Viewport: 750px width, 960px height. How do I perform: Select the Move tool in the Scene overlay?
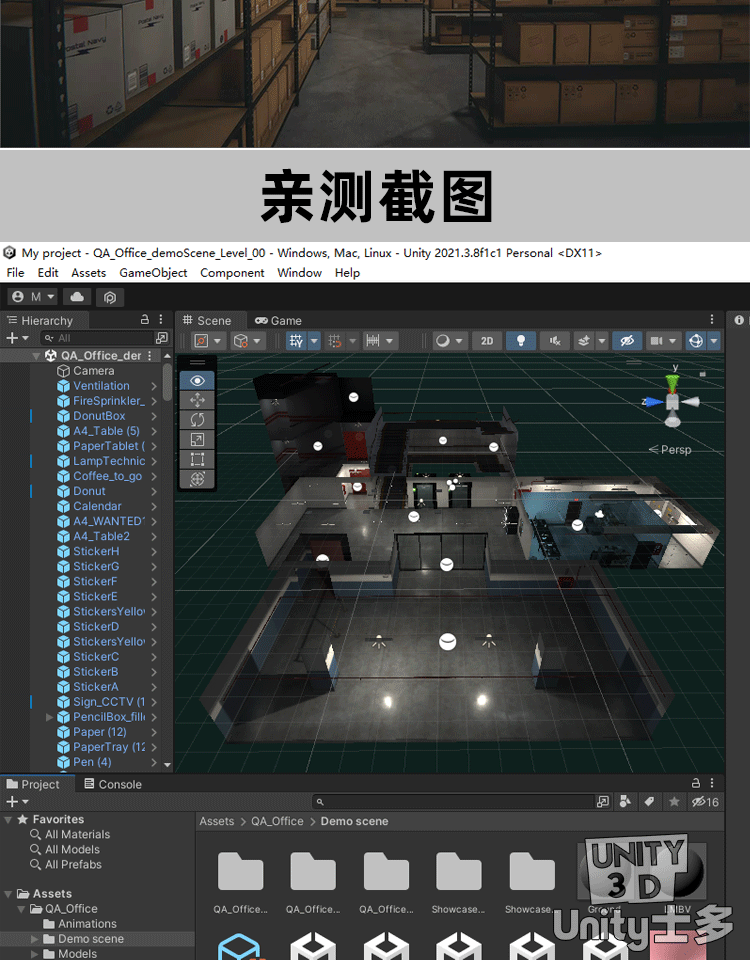click(197, 400)
